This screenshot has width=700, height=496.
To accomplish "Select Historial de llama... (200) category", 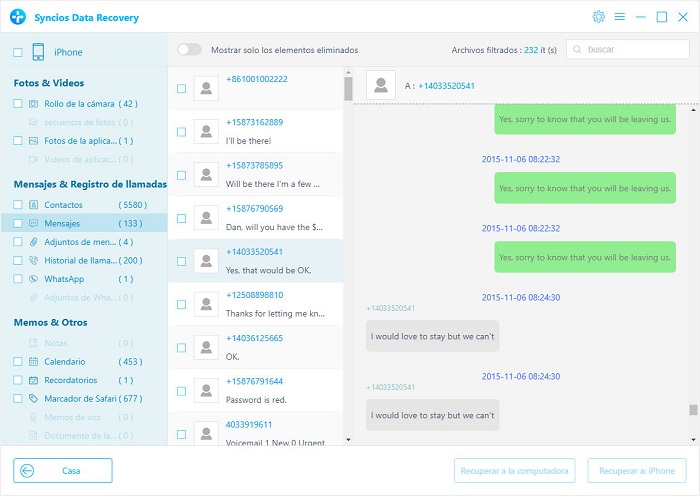I will coord(84,260).
